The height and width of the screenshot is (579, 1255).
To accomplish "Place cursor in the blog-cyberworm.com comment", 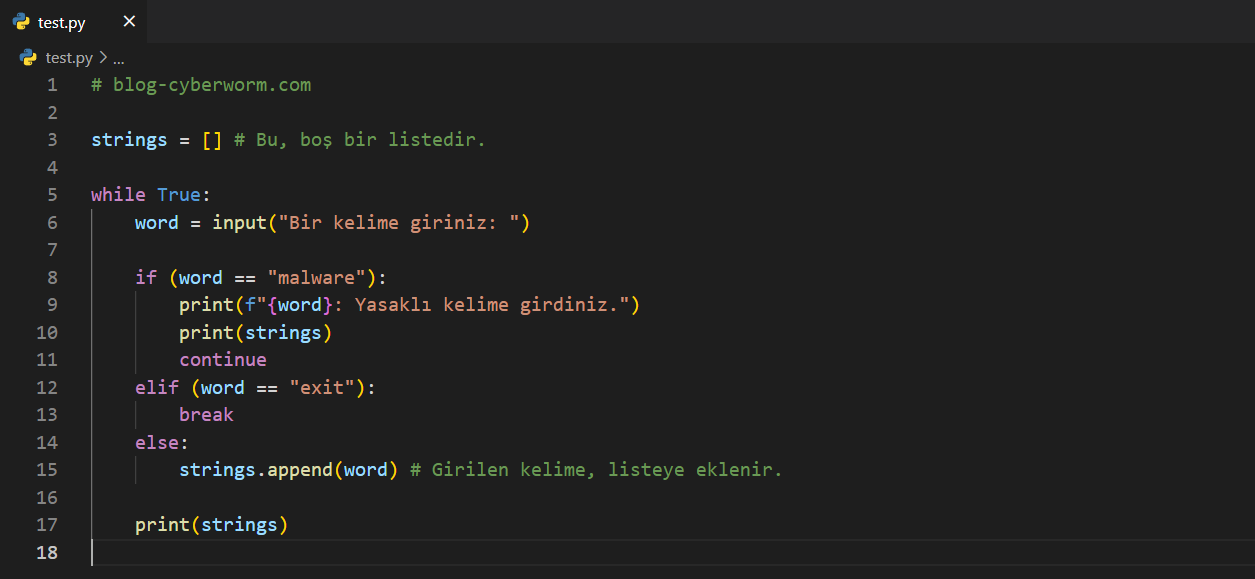I will (x=211, y=85).
